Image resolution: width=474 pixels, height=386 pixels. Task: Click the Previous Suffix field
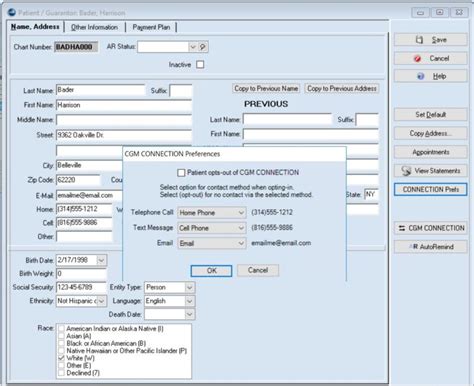[x=367, y=120]
